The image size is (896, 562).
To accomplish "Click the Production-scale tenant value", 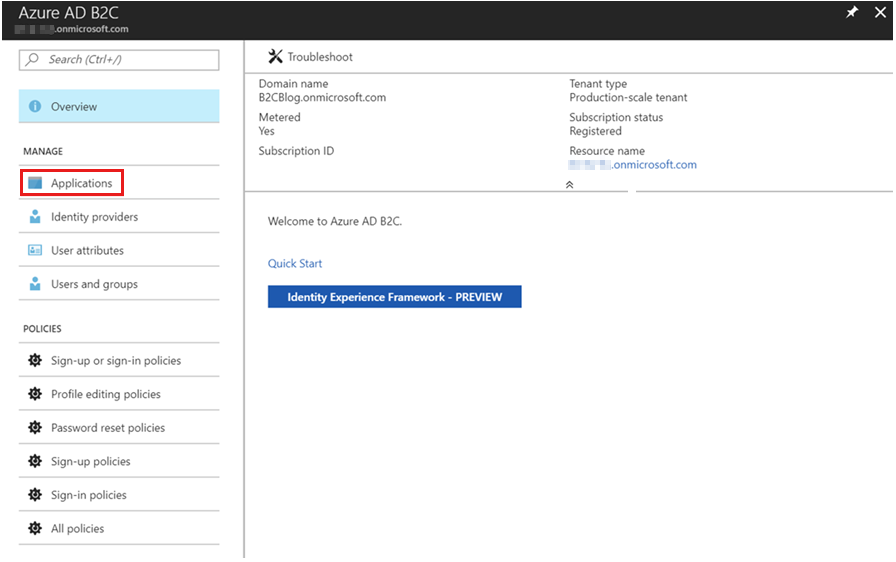I will 628,97.
